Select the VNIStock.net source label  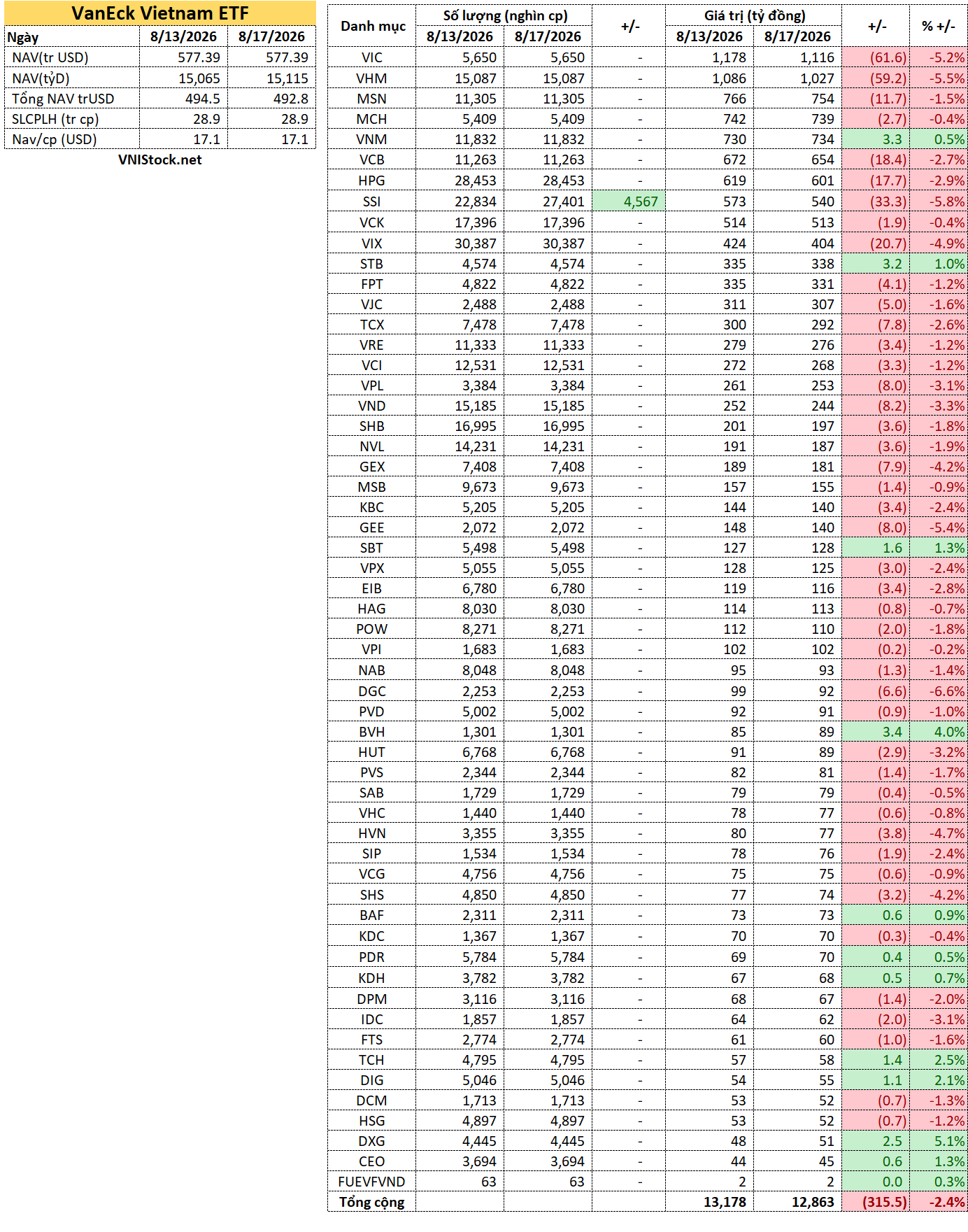click(160, 160)
